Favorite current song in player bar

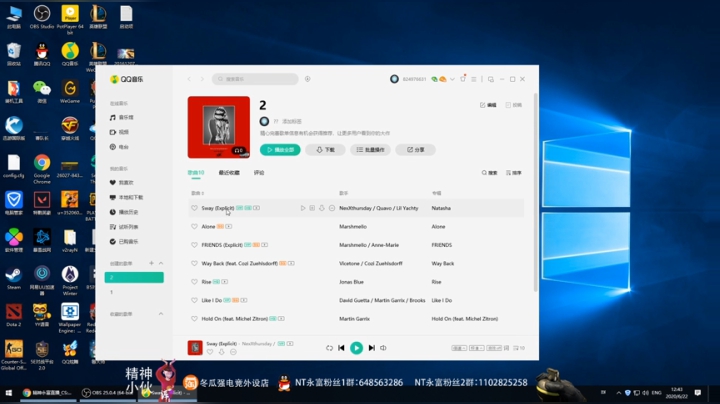click(x=210, y=352)
